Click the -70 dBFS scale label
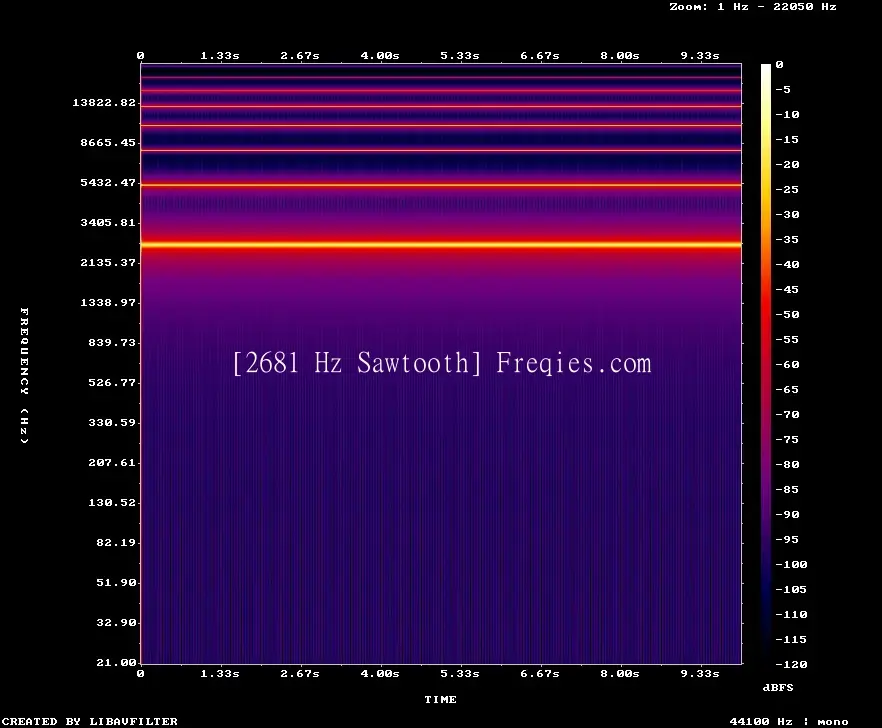 (x=787, y=415)
